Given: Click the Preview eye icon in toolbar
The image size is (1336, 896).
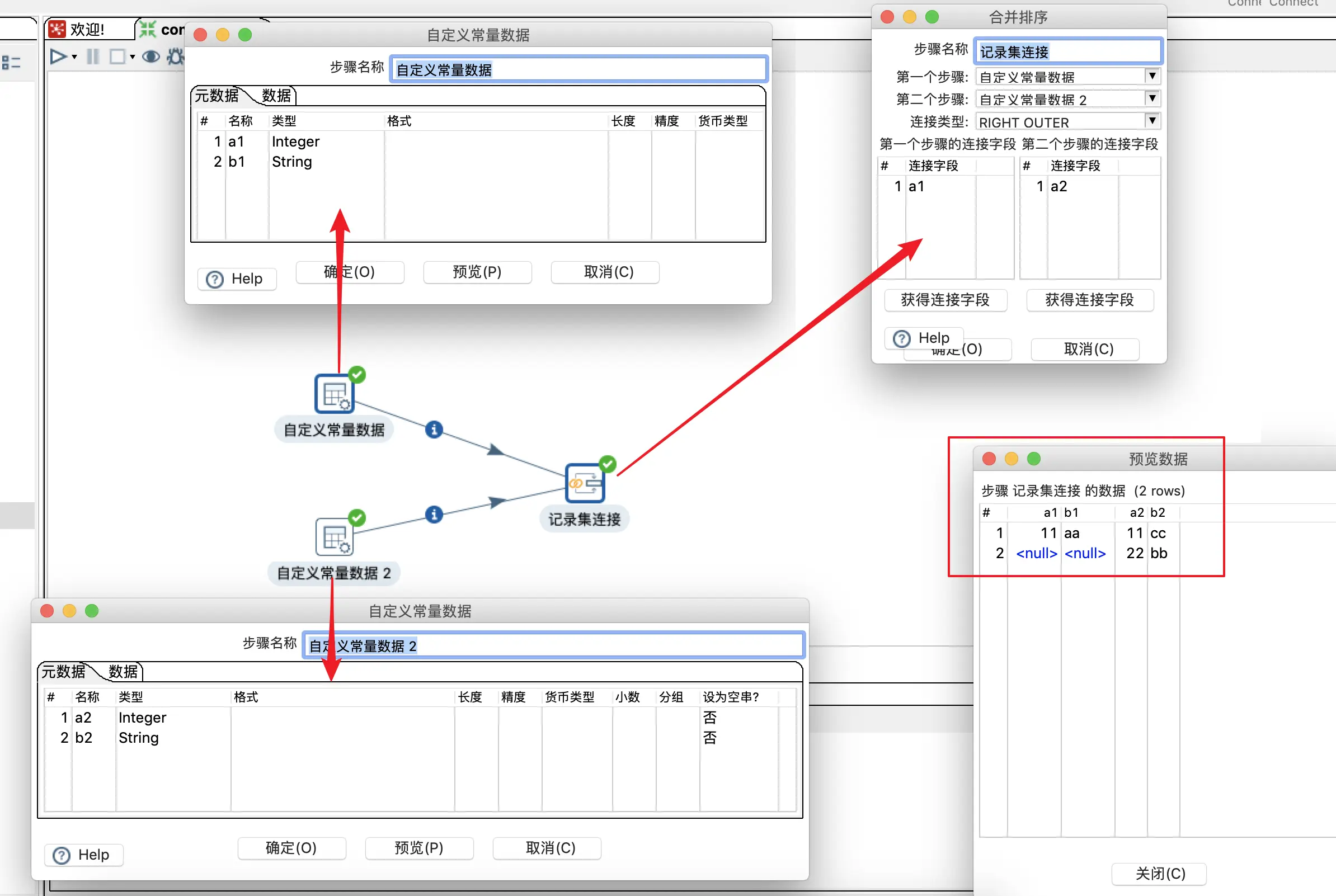Looking at the screenshot, I should coord(151,56).
